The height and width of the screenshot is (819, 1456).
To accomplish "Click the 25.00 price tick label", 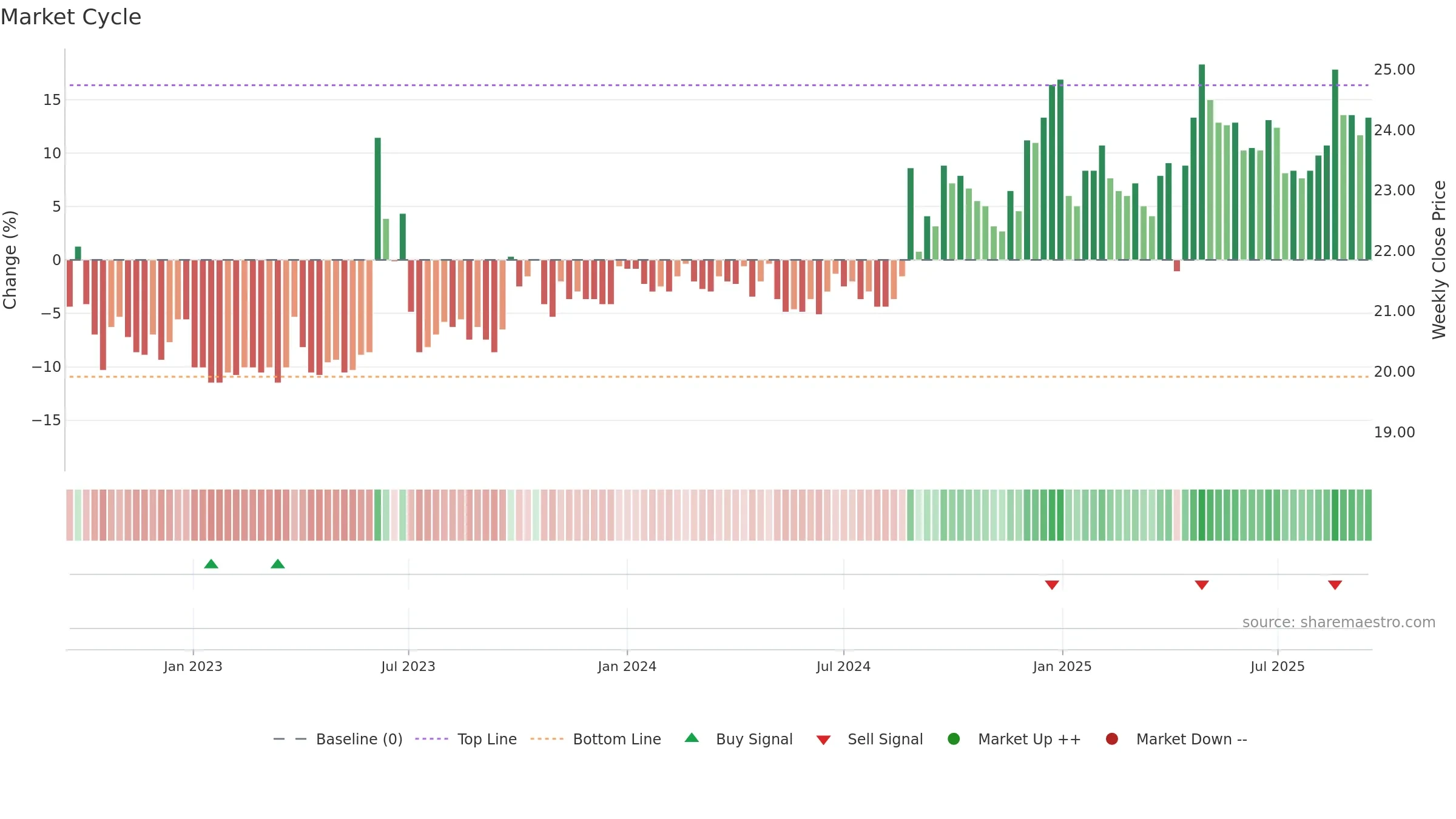I will 1394,70.
